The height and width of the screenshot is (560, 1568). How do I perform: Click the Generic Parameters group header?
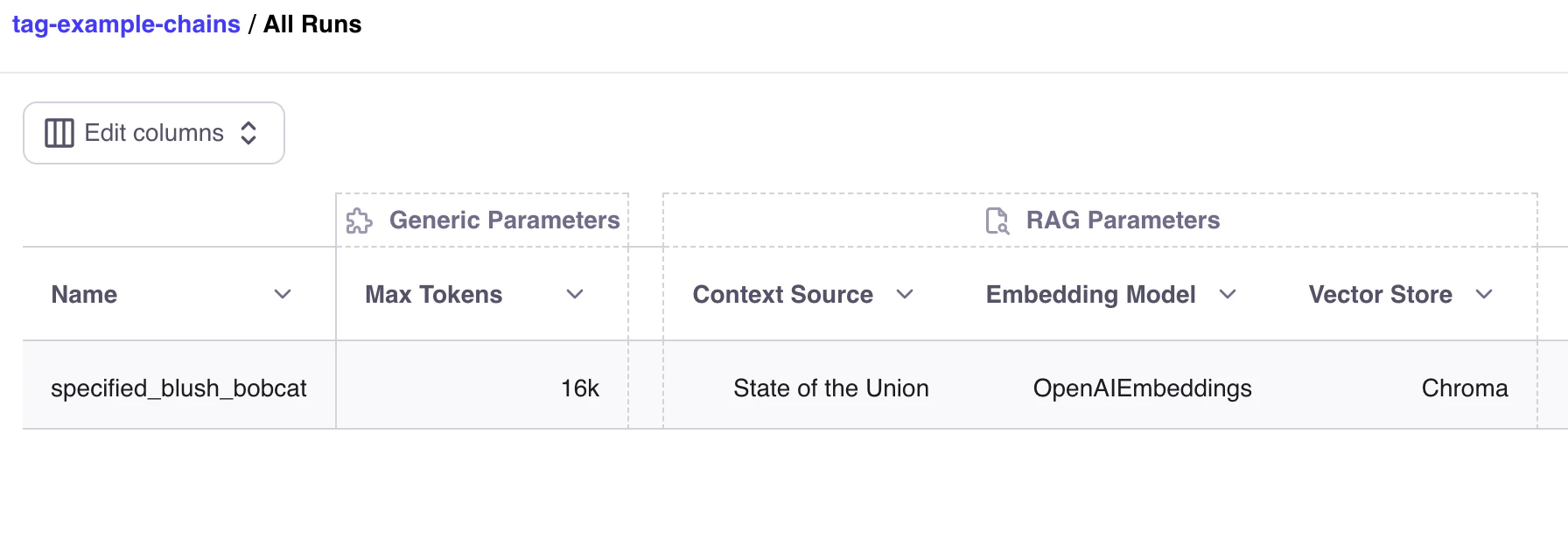[x=505, y=220]
